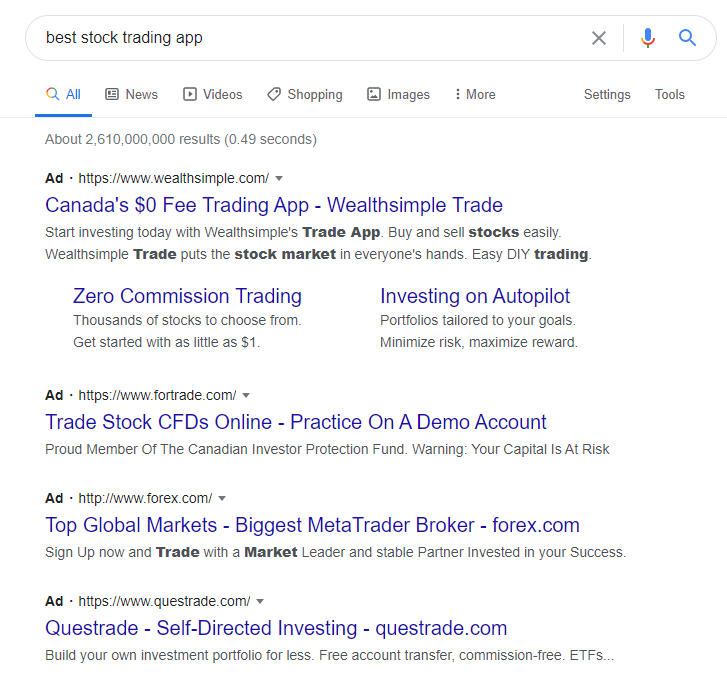727x686 pixels.
Task: Open the Settings menu
Action: 607,94
